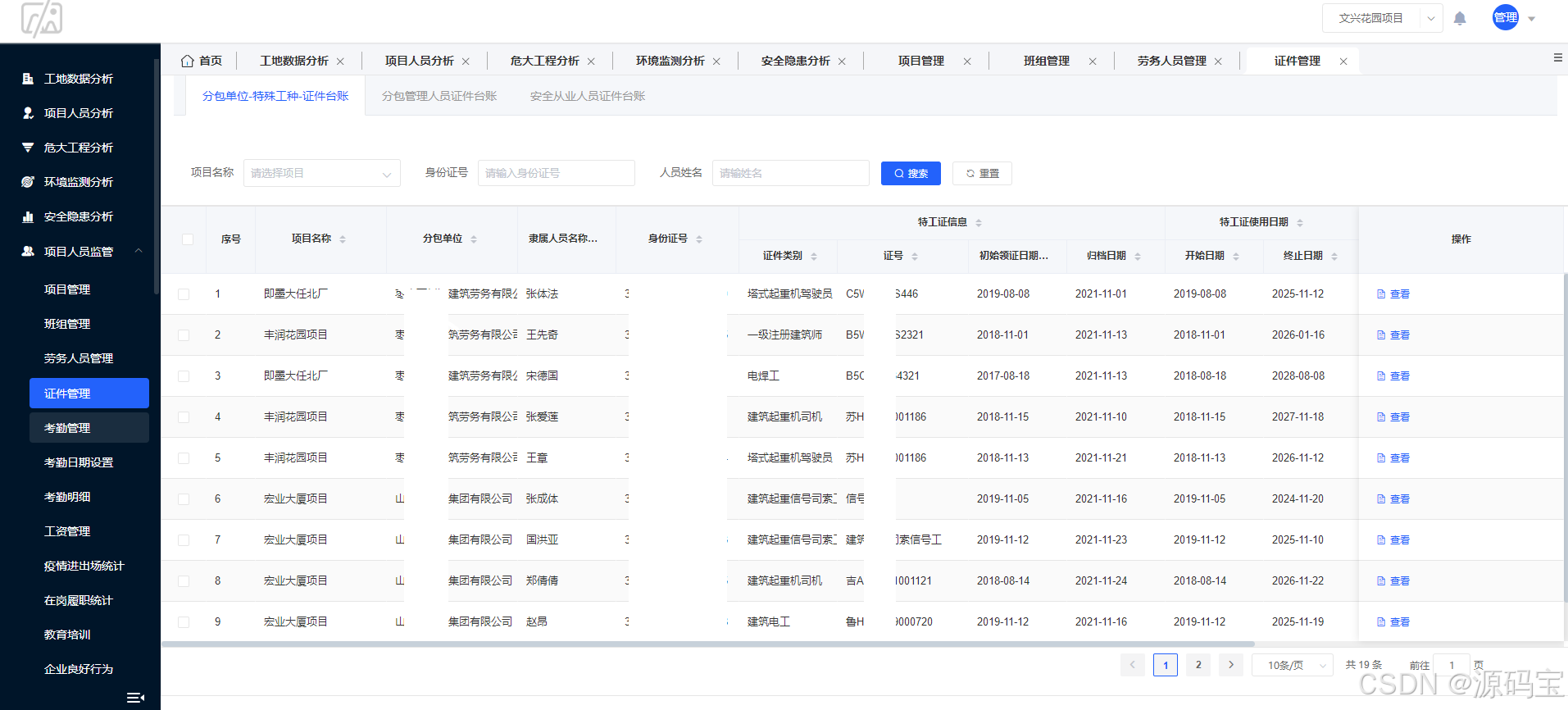This screenshot has width=1568, height=710.
Task: Sort by 项目名称 column sort arrows
Action: [343, 239]
